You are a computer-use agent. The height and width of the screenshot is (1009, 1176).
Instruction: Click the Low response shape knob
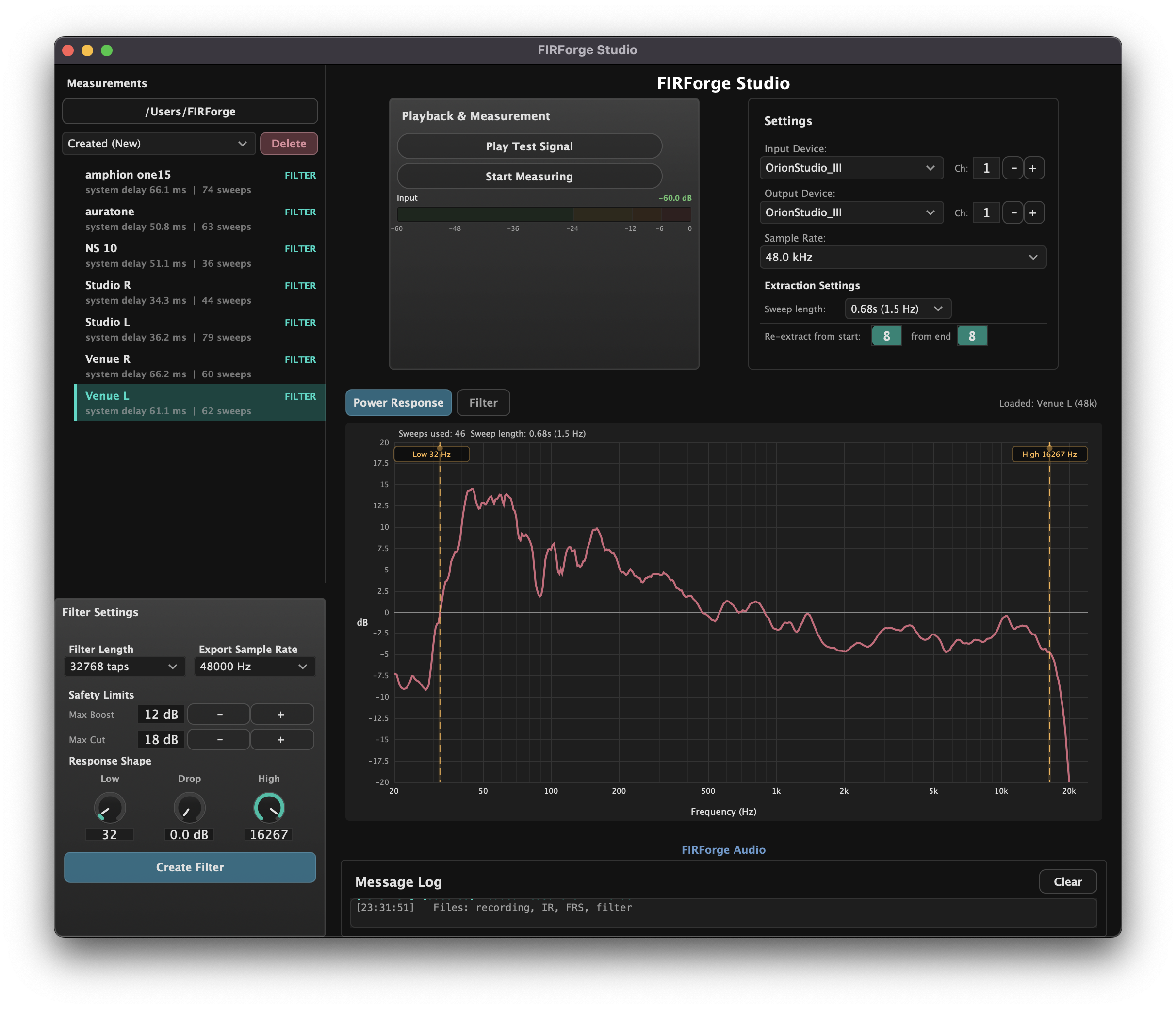pos(110,808)
